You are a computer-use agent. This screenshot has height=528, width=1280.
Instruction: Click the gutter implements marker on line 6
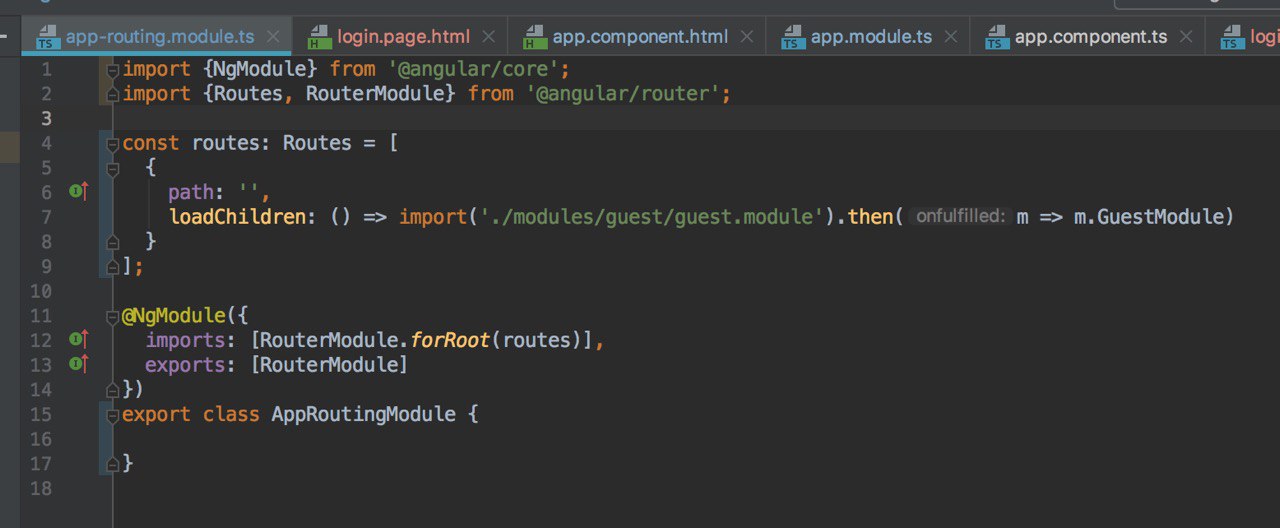pyautogui.click(x=79, y=191)
